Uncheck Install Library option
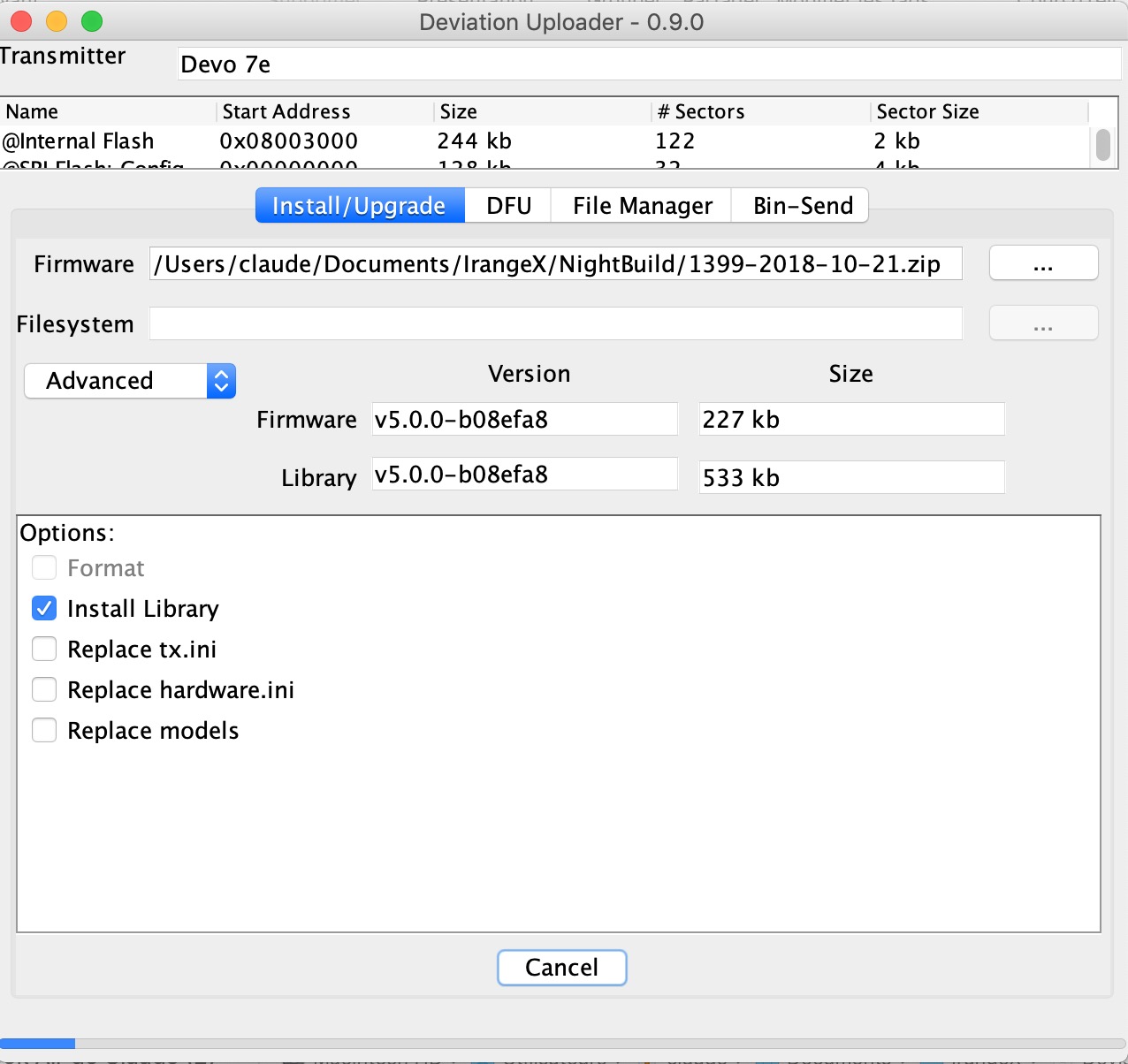1128x1064 pixels. tap(44, 608)
